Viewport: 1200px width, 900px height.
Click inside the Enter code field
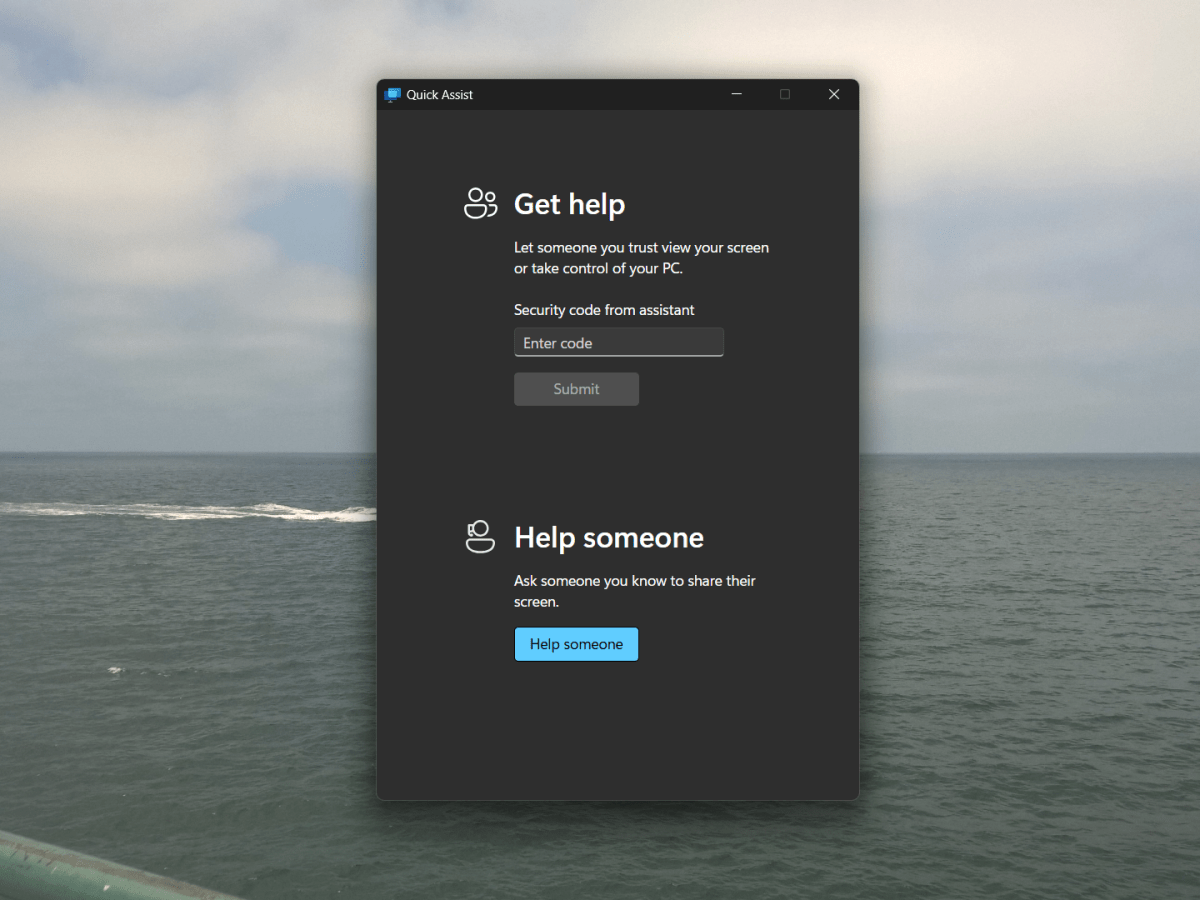pyautogui.click(x=618, y=342)
